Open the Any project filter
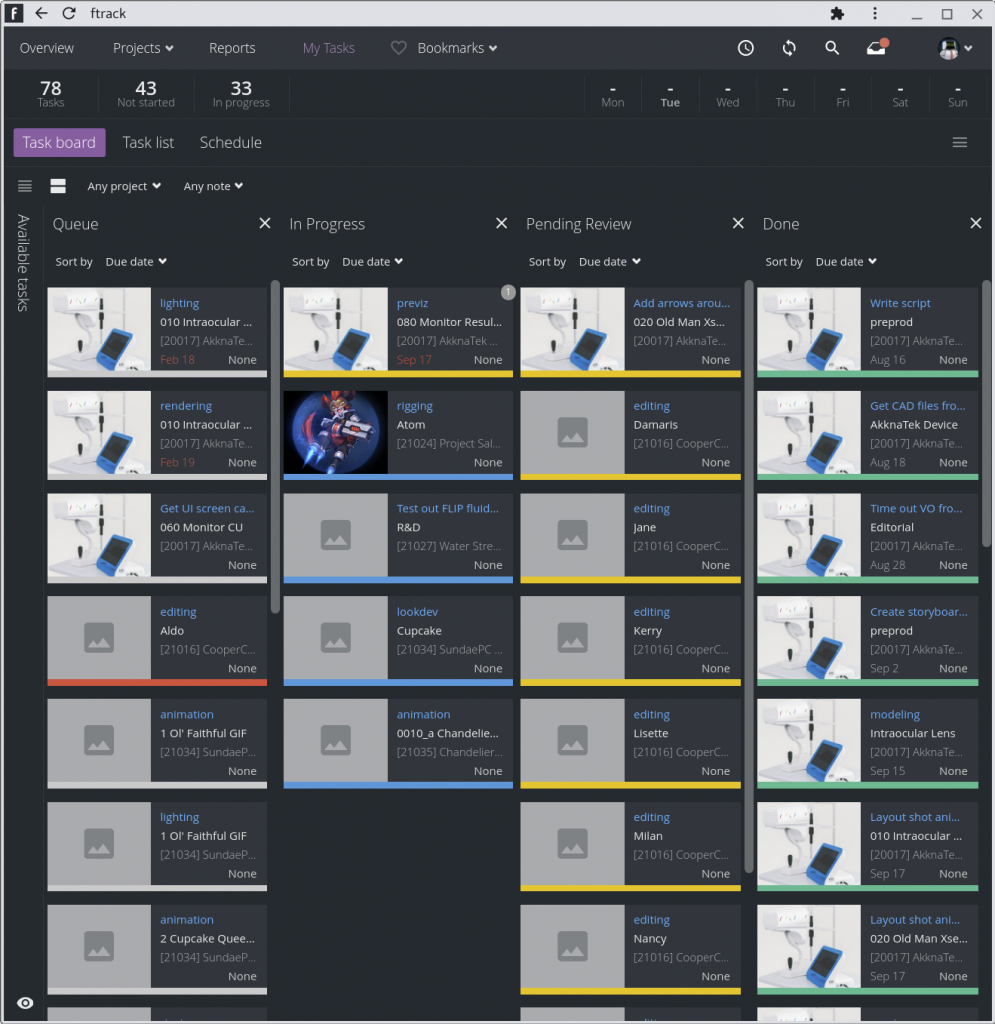The height and width of the screenshot is (1024, 995). tap(124, 186)
